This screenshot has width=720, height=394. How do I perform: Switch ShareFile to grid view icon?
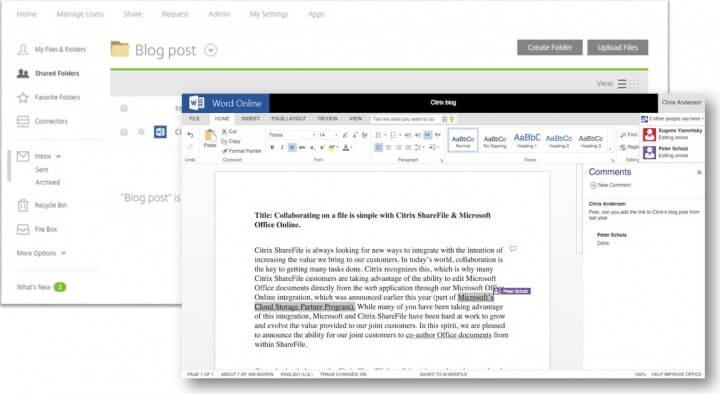[634, 84]
